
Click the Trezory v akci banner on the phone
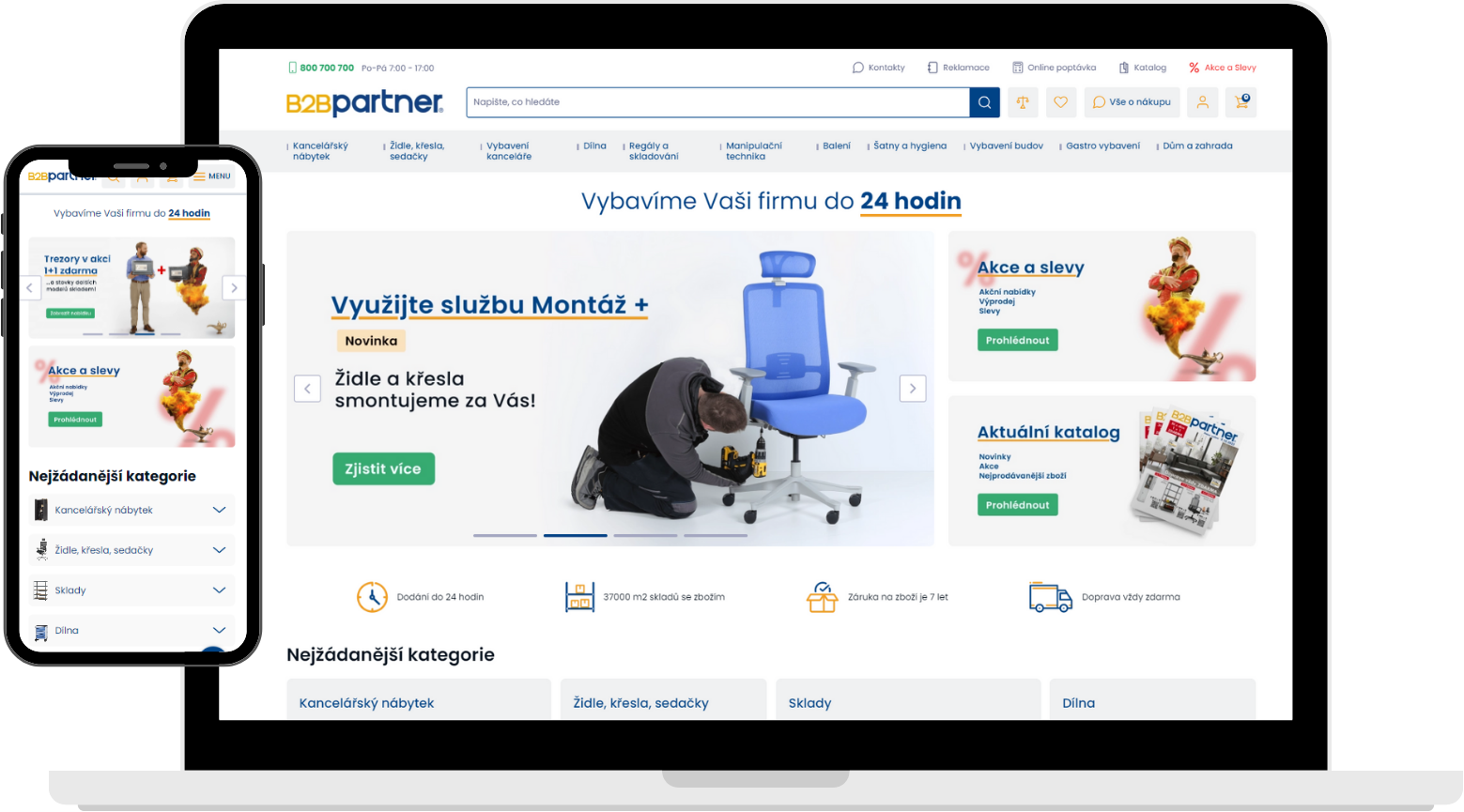(x=131, y=287)
